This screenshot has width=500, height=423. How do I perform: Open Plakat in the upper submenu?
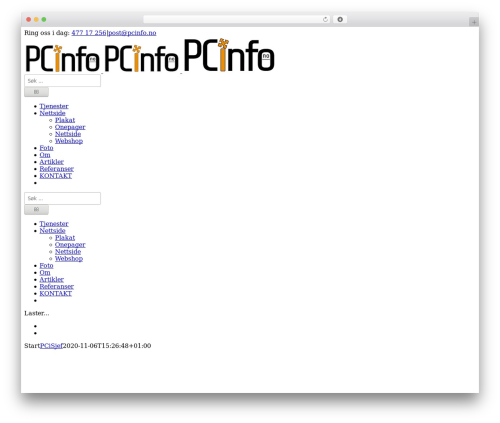(x=65, y=120)
